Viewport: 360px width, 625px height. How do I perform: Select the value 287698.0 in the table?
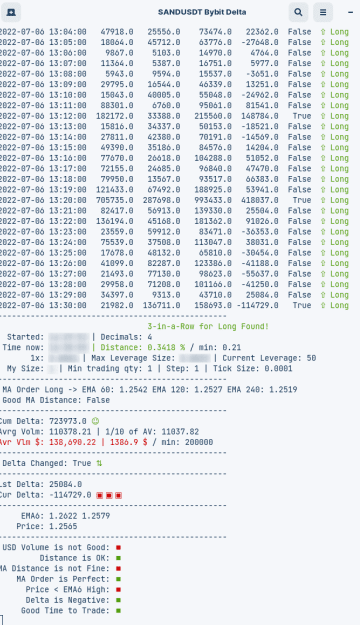pos(161,200)
